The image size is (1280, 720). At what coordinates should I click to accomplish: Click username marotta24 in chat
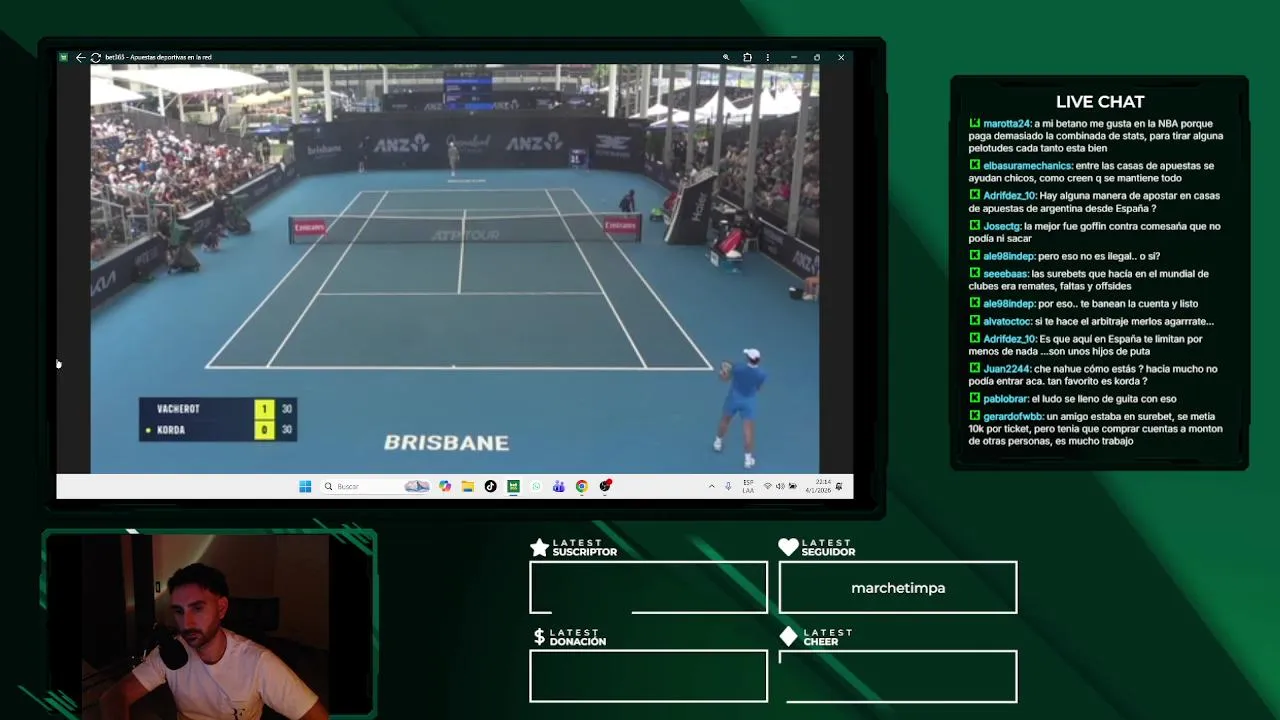(x=1006, y=124)
